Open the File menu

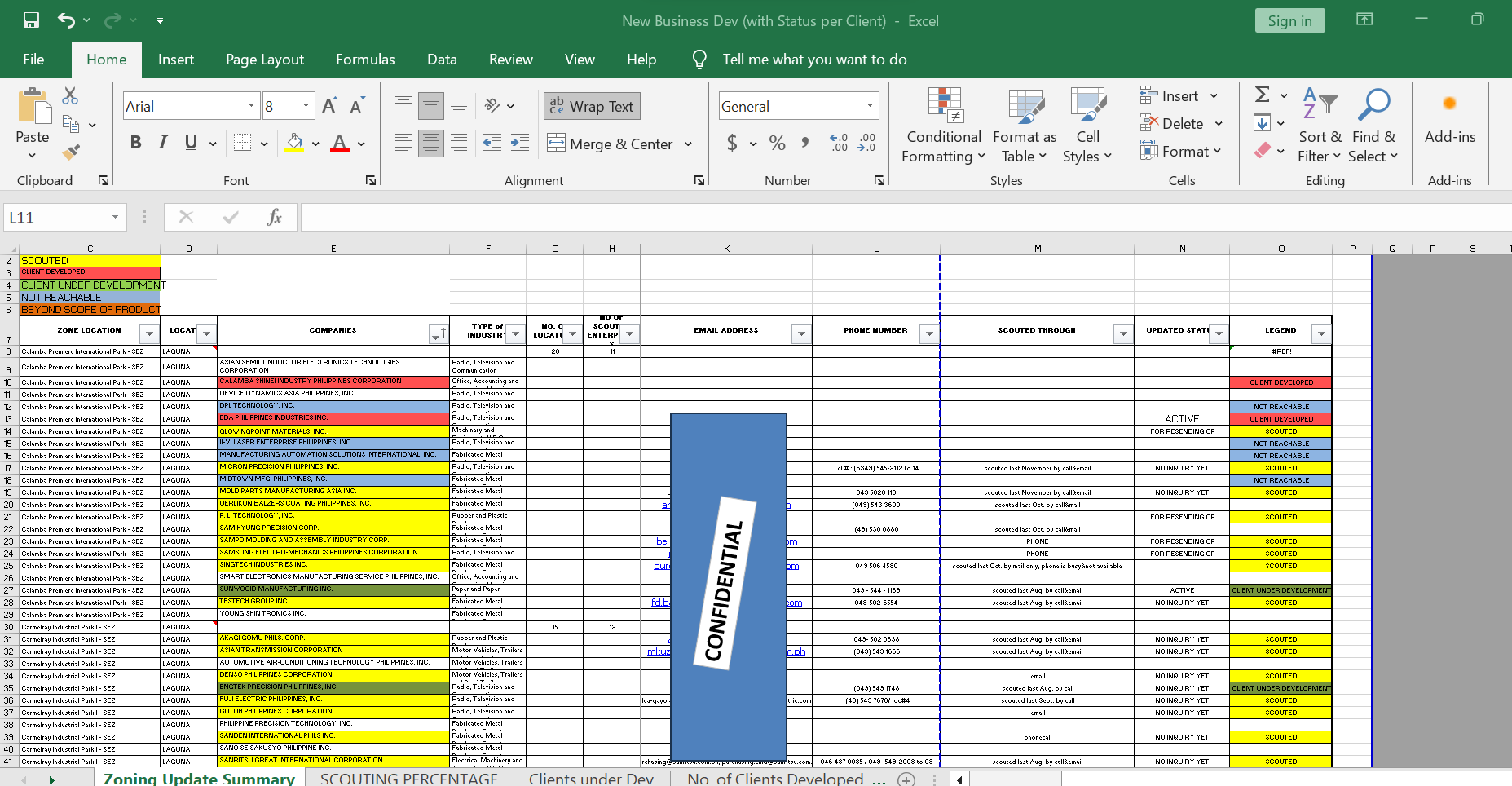[x=33, y=60]
